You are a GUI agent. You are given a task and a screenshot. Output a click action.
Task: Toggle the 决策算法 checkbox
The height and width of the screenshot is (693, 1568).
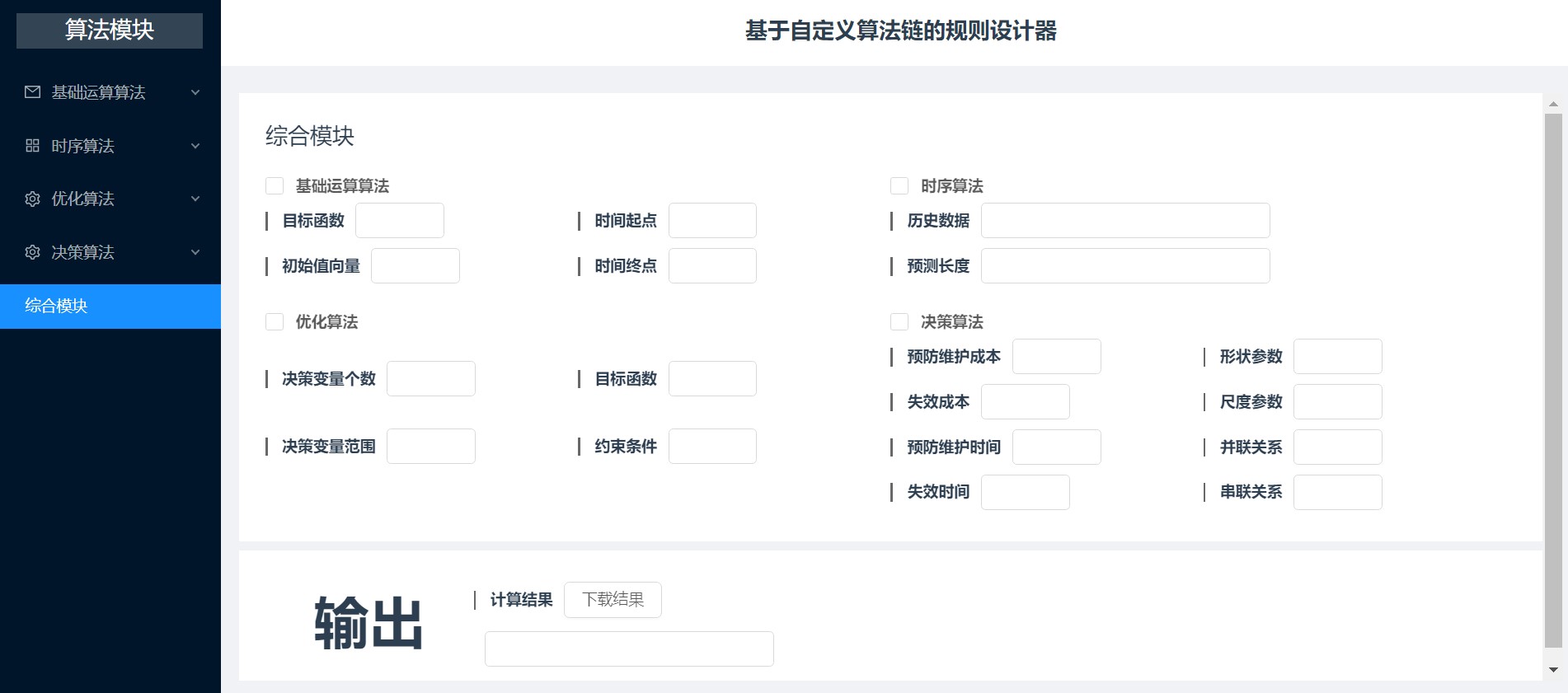[899, 322]
